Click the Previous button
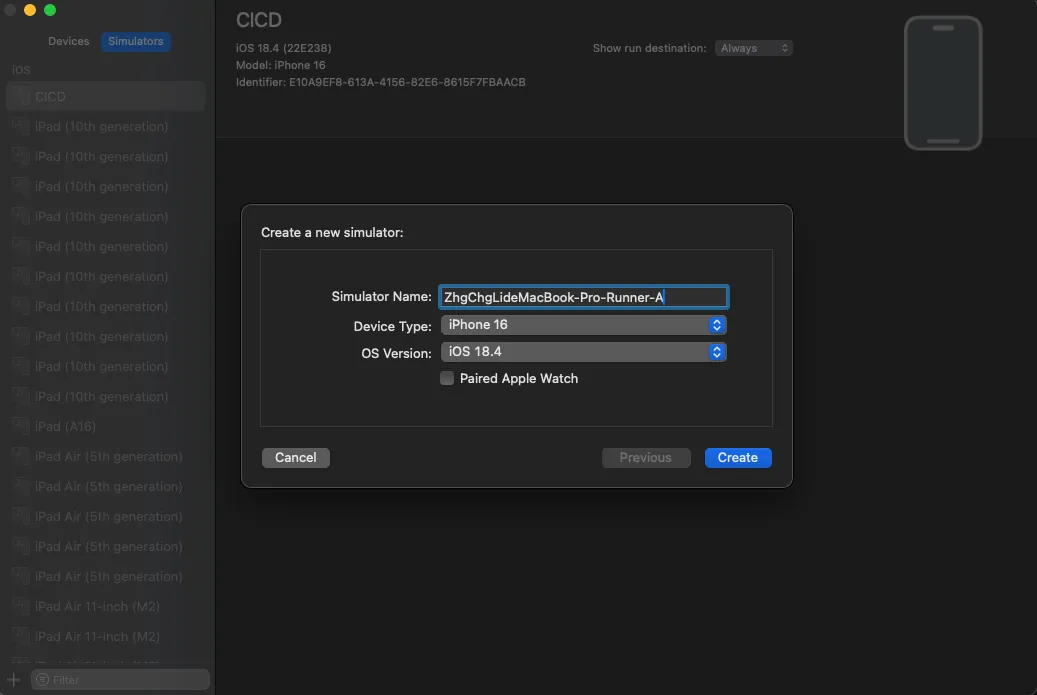This screenshot has width=1037, height=695. 645,458
